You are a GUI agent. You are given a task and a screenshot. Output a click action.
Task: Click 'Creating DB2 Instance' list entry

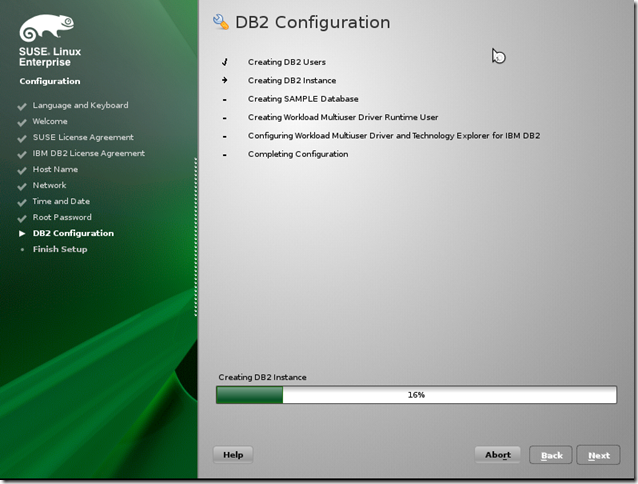[x=292, y=81]
